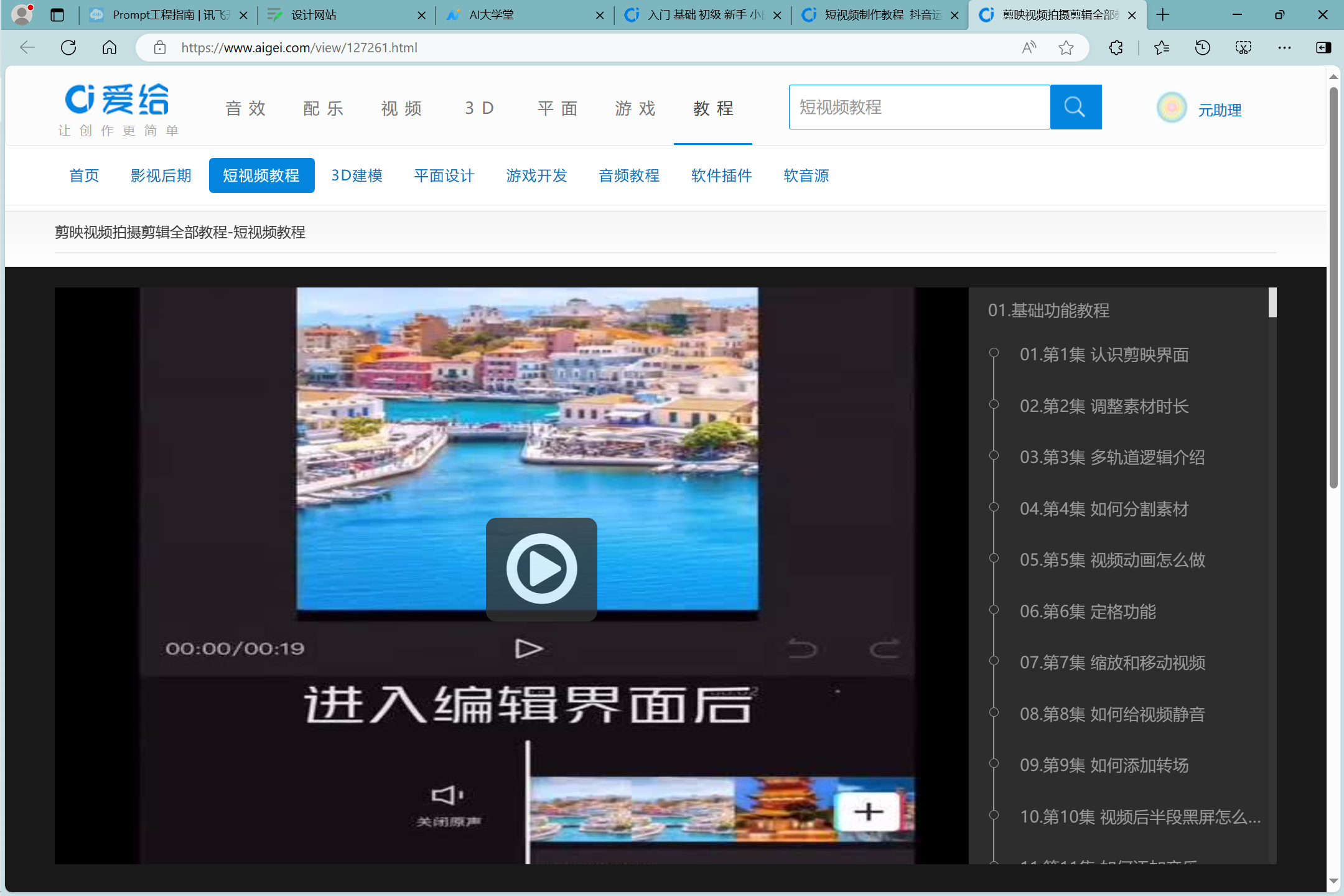Viewport: 1344px width, 896px height.
Task: Open 平面设计 category
Action: pyautogui.click(x=444, y=175)
